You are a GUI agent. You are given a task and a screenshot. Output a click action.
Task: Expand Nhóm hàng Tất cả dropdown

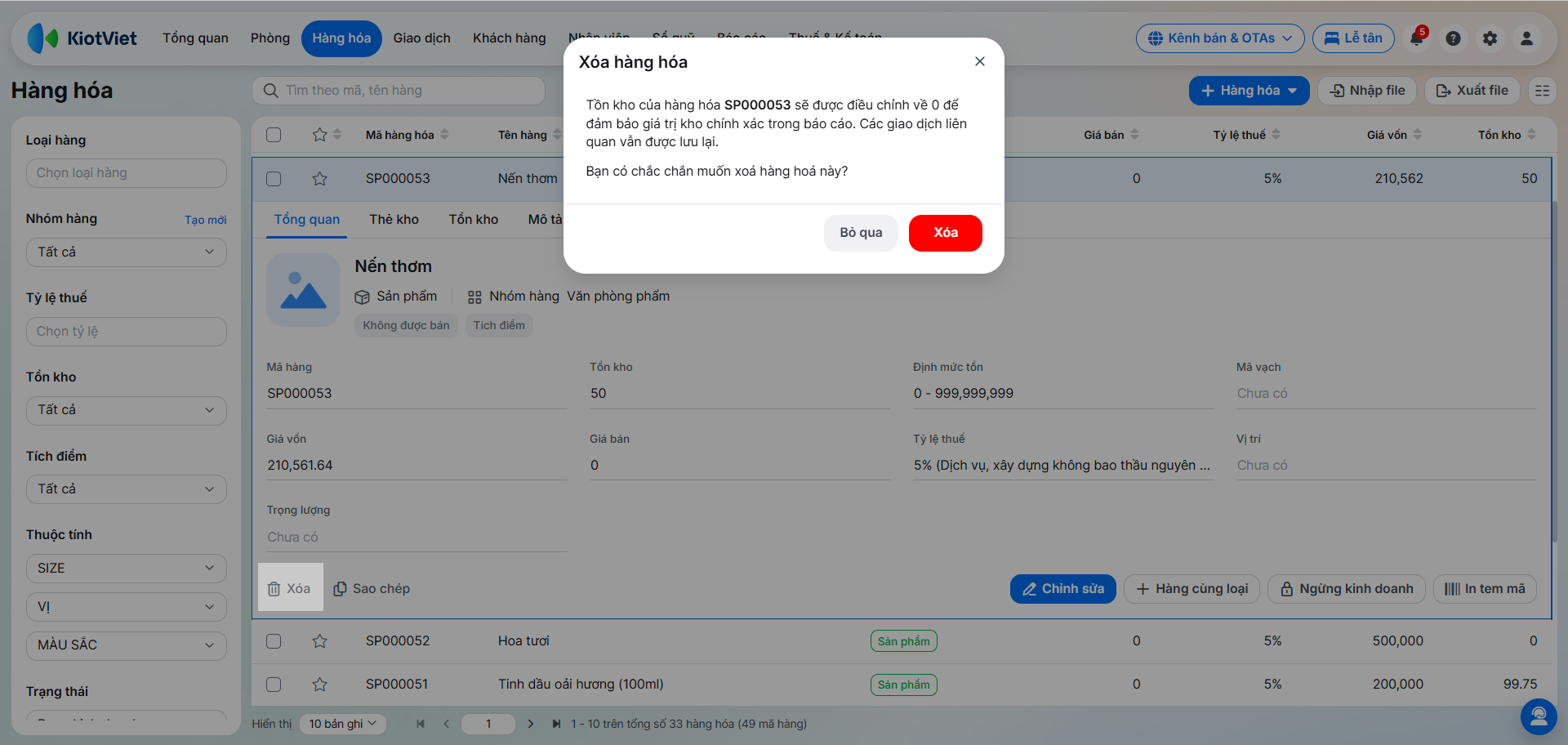[127, 252]
